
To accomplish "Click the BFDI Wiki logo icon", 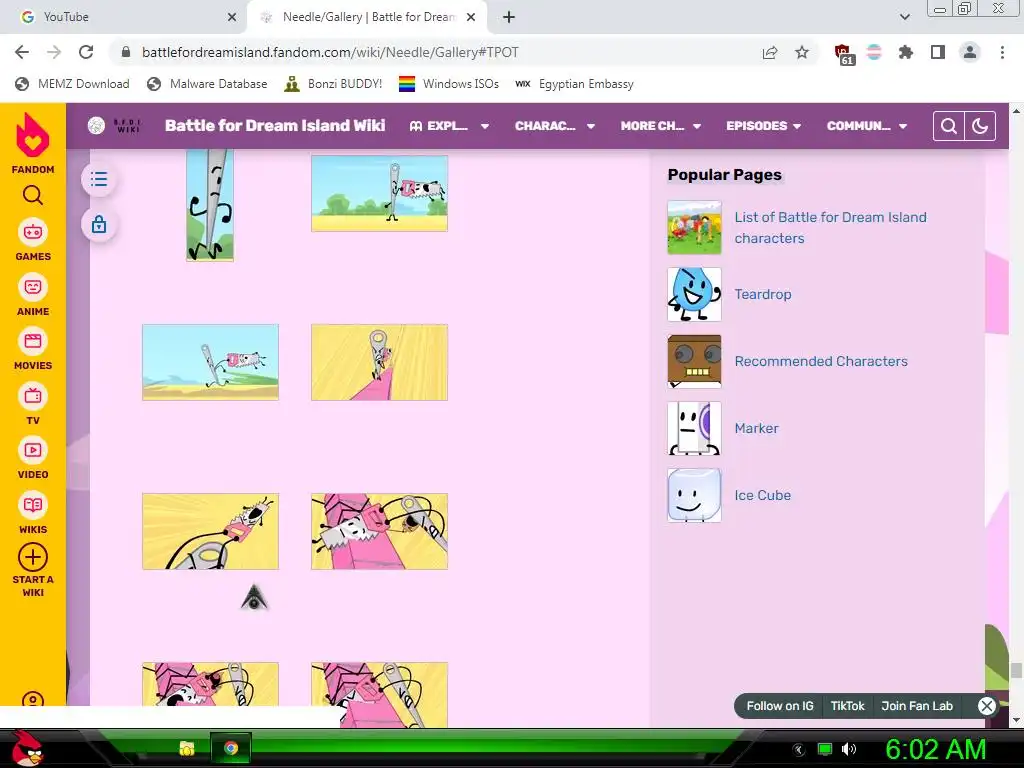I will [96, 125].
